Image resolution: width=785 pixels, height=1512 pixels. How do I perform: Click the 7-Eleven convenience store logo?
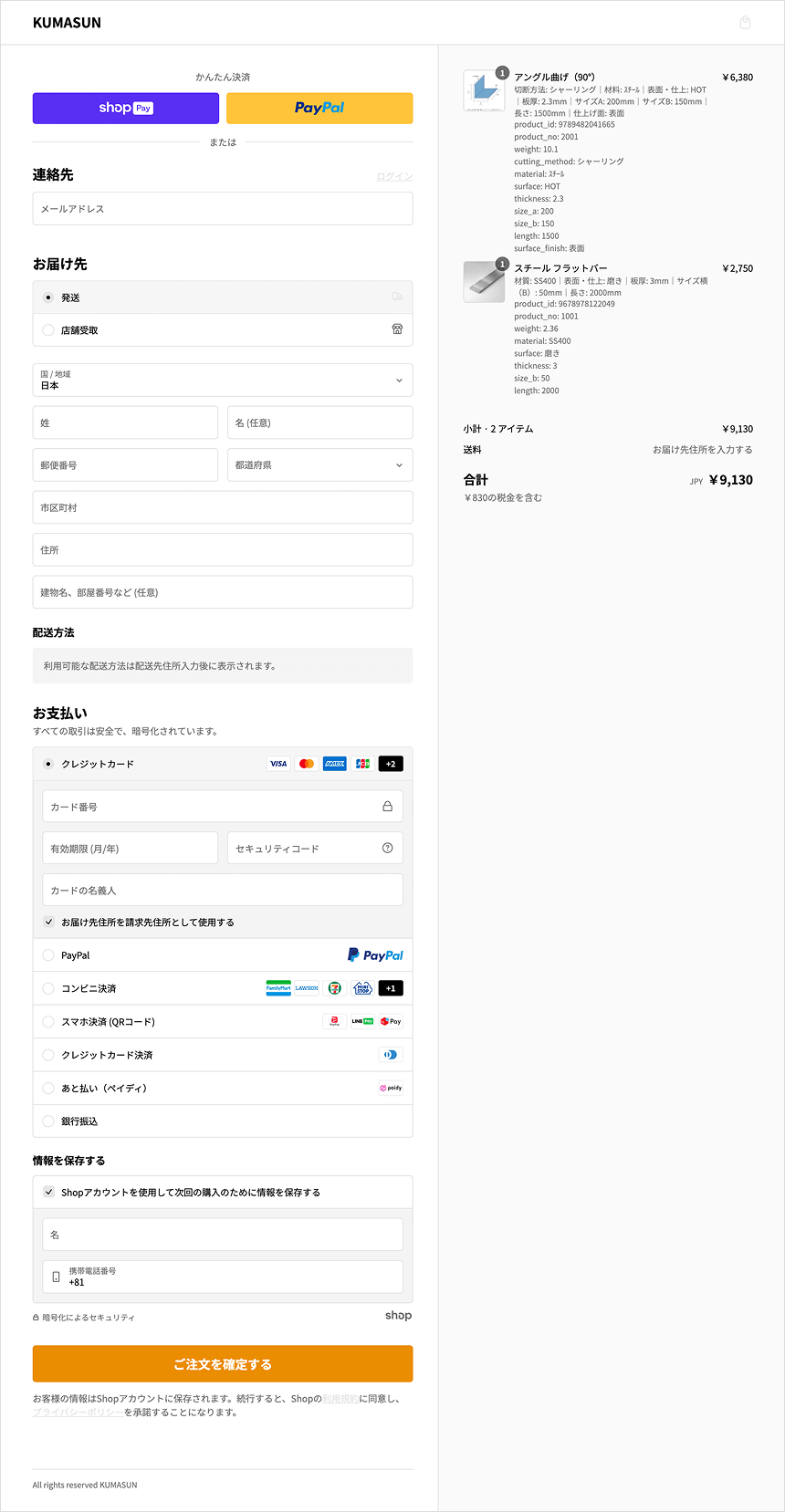335,988
